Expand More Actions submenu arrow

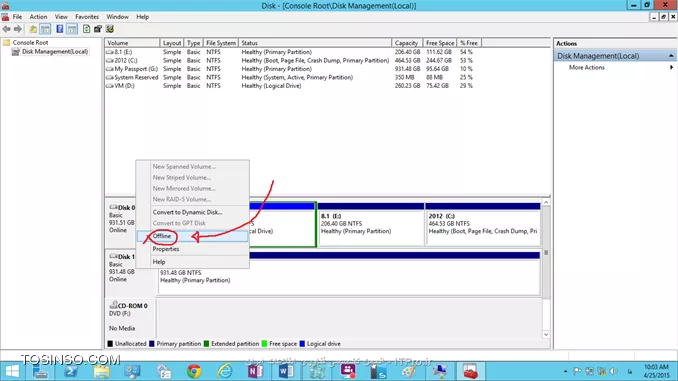tap(671, 67)
